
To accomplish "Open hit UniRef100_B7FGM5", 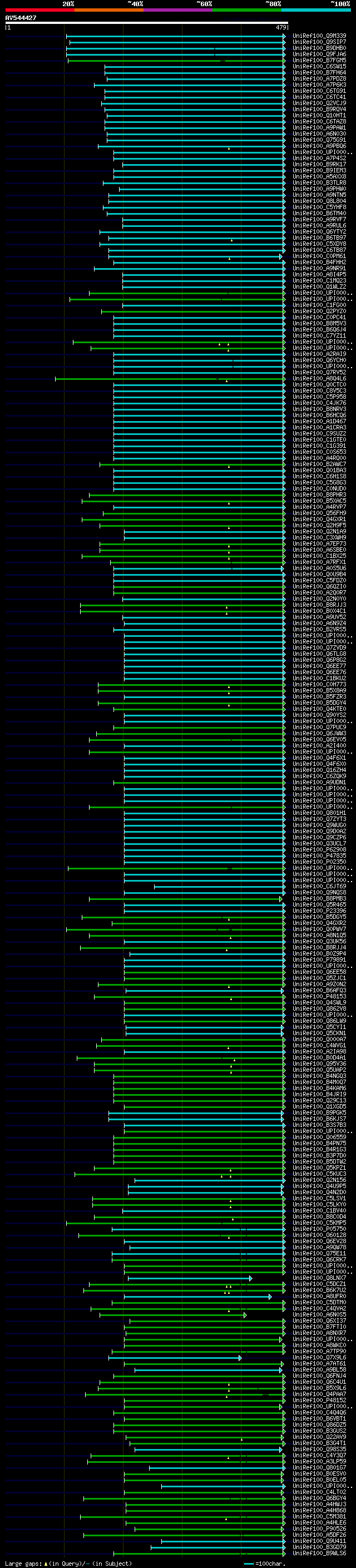I will click(319, 60).
